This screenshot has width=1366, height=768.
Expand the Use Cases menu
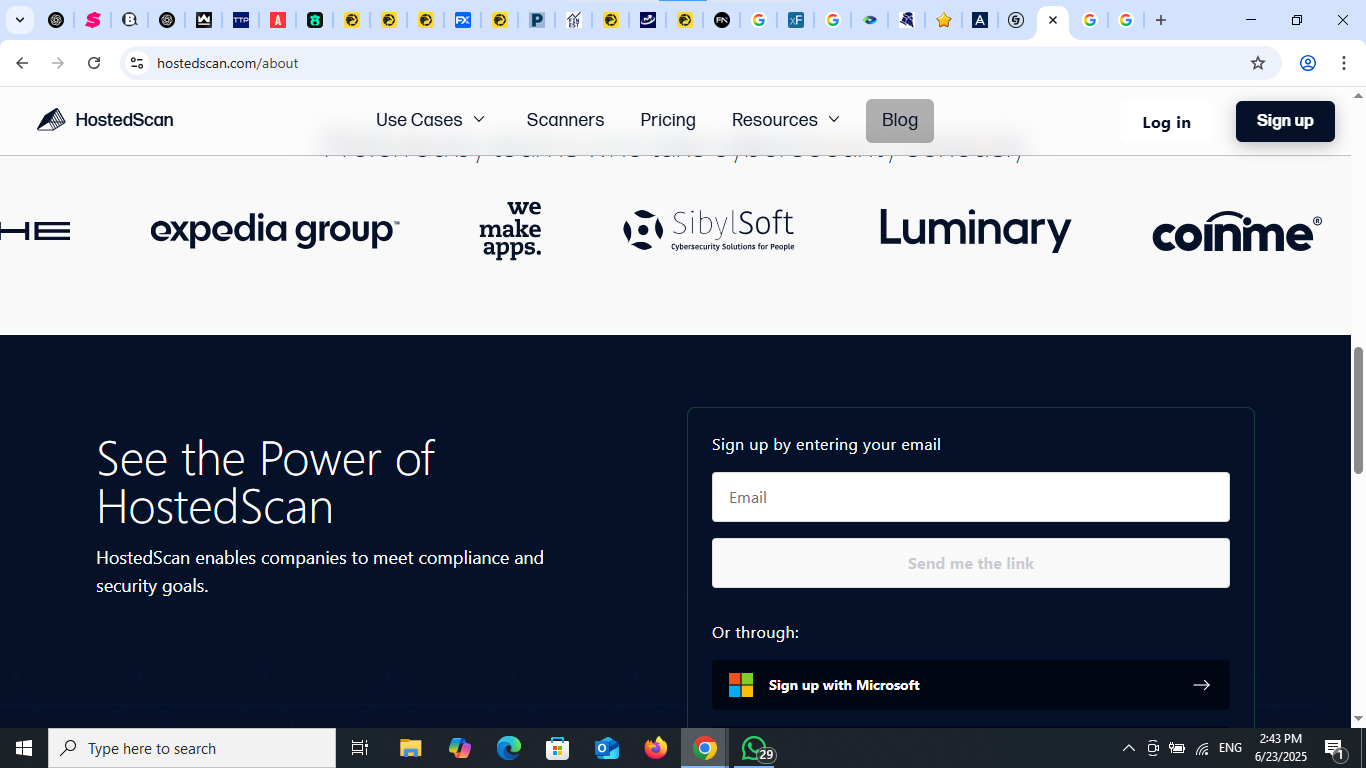pos(431,120)
